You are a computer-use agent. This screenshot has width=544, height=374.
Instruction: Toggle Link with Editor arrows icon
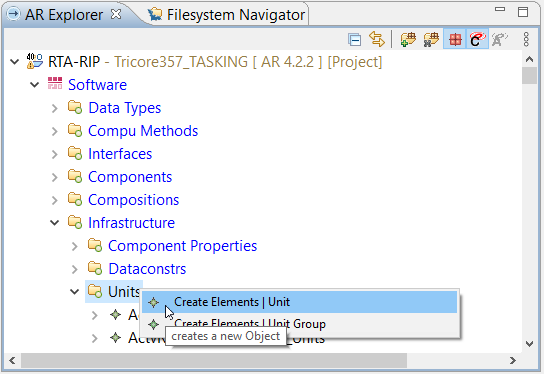coord(377,39)
